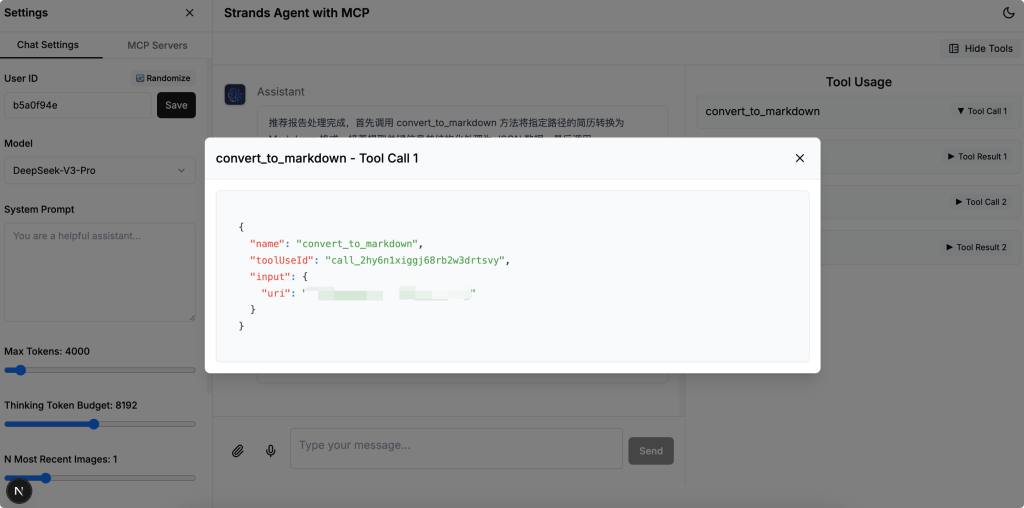Close the Tool Call 1 dialog
Viewport: 1024px width, 508px height.
(x=799, y=158)
